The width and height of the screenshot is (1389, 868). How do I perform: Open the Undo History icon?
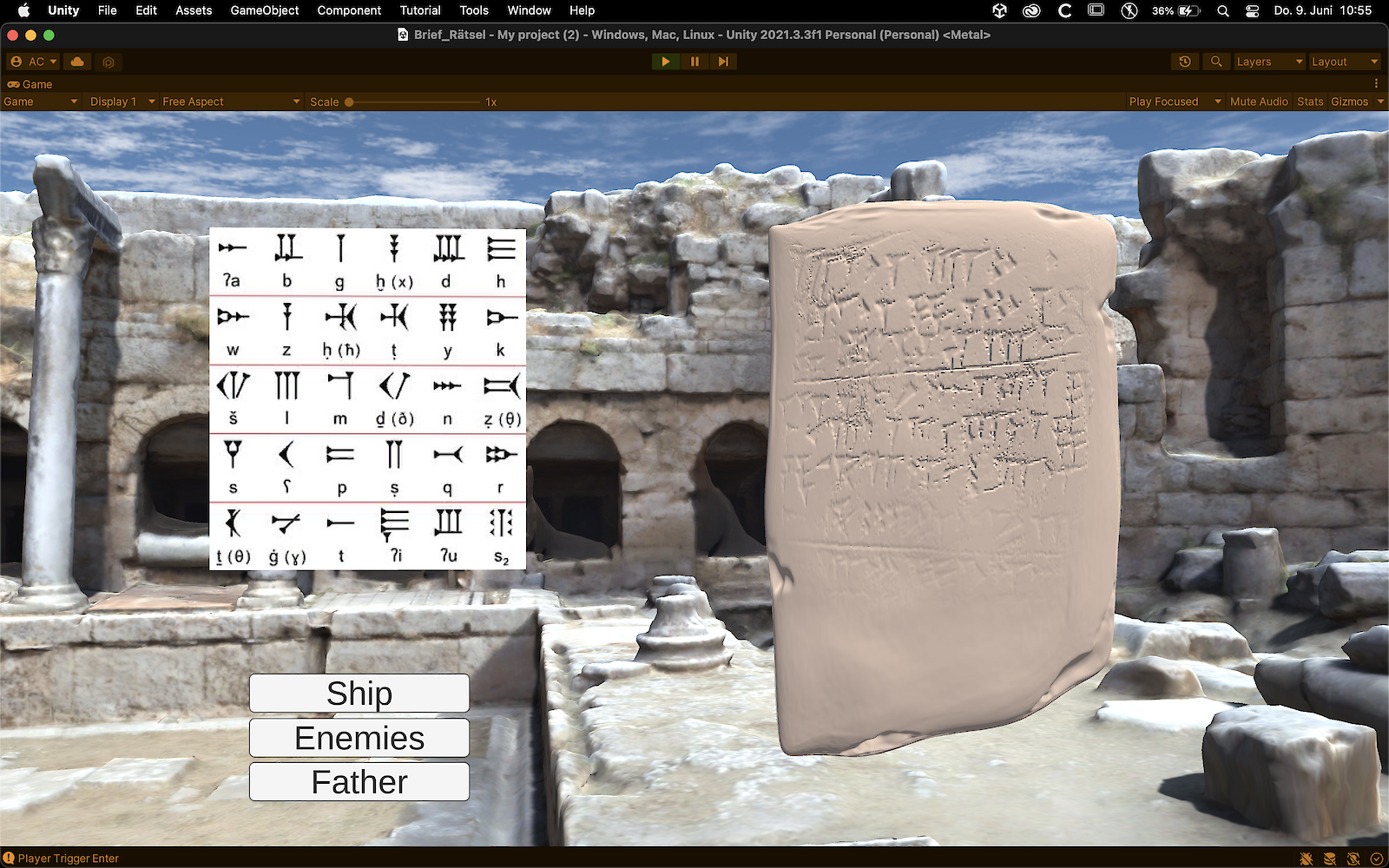[x=1184, y=62]
